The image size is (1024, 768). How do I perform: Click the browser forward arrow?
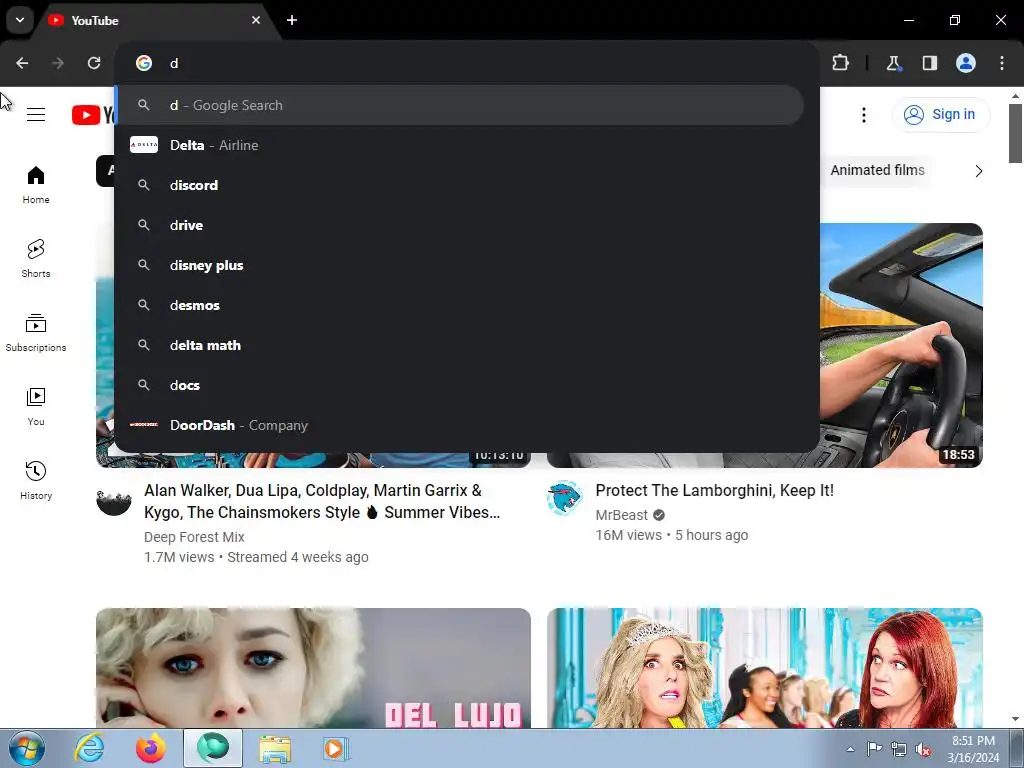tap(58, 63)
